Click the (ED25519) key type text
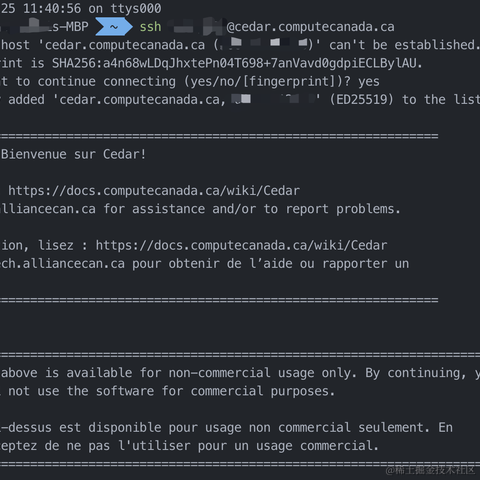This screenshot has width=480, height=480. [x=362, y=100]
